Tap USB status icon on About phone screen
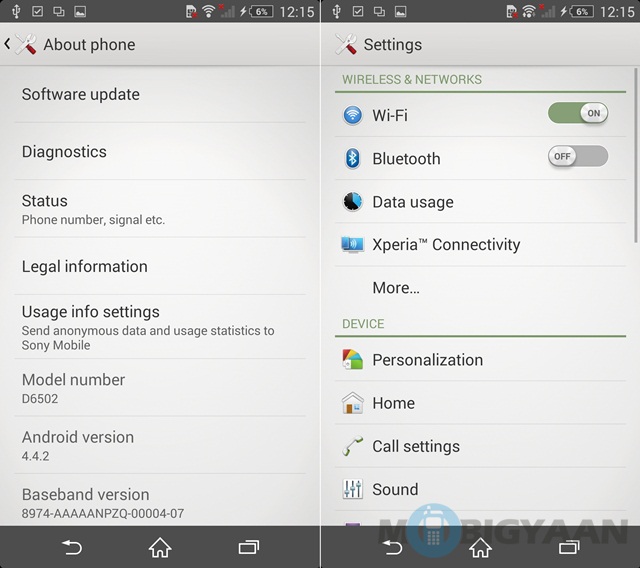Screen dimensions: 640x568 click(x=16, y=11)
